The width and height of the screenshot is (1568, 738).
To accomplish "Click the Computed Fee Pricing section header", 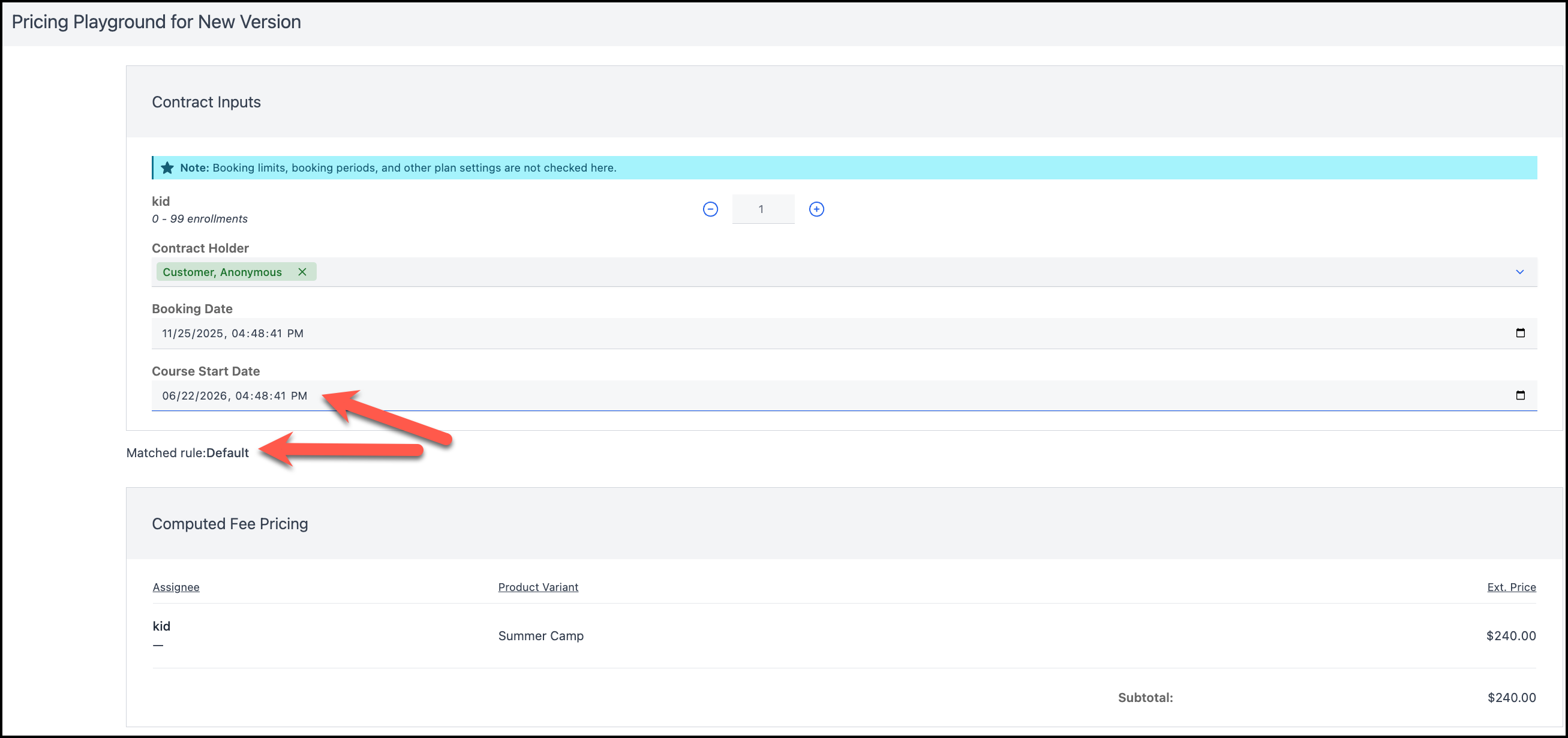I will 230,524.
